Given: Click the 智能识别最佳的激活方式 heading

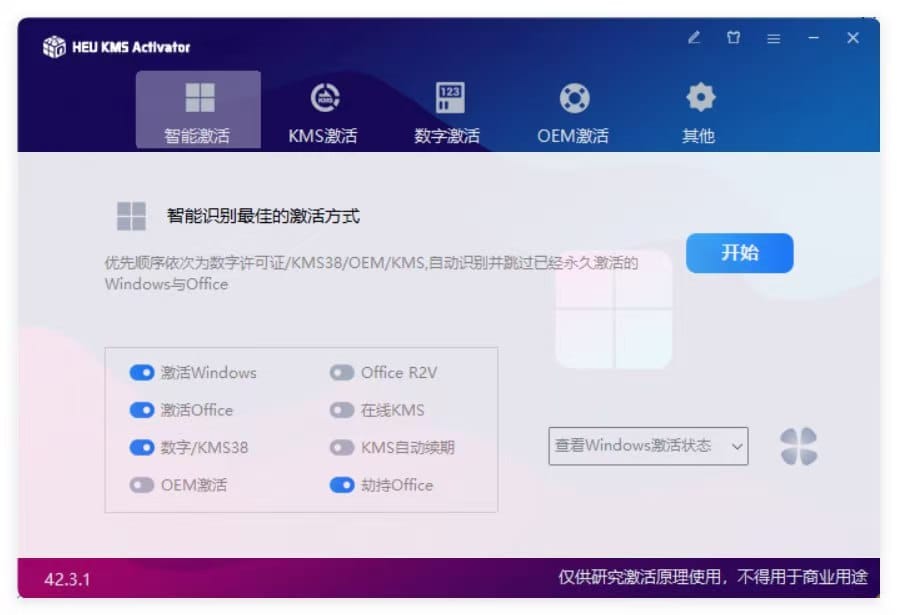Looking at the screenshot, I should (263, 216).
